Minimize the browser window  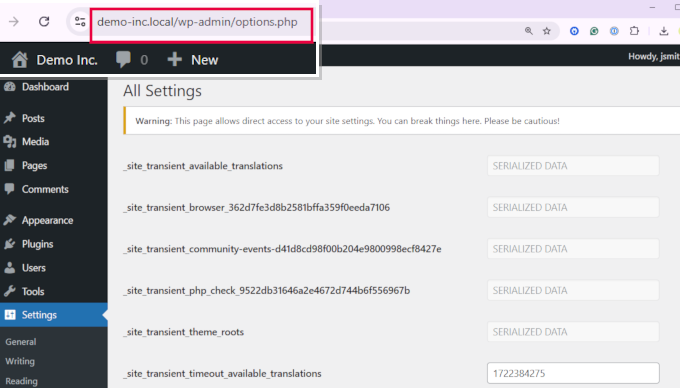(x=652, y=7)
